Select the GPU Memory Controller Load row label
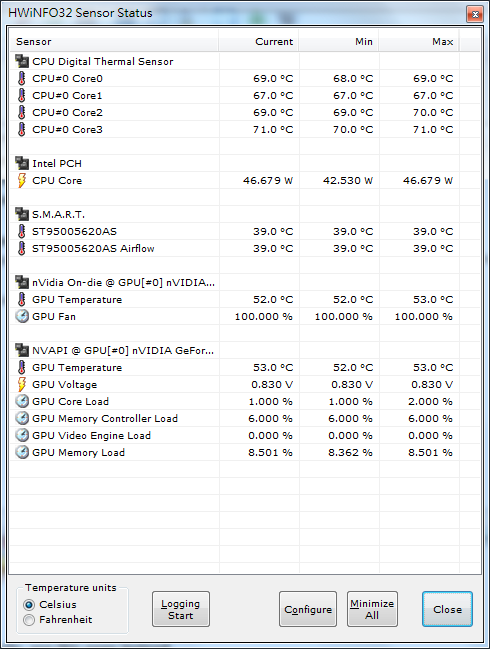The height and width of the screenshot is (649, 490). (105, 418)
